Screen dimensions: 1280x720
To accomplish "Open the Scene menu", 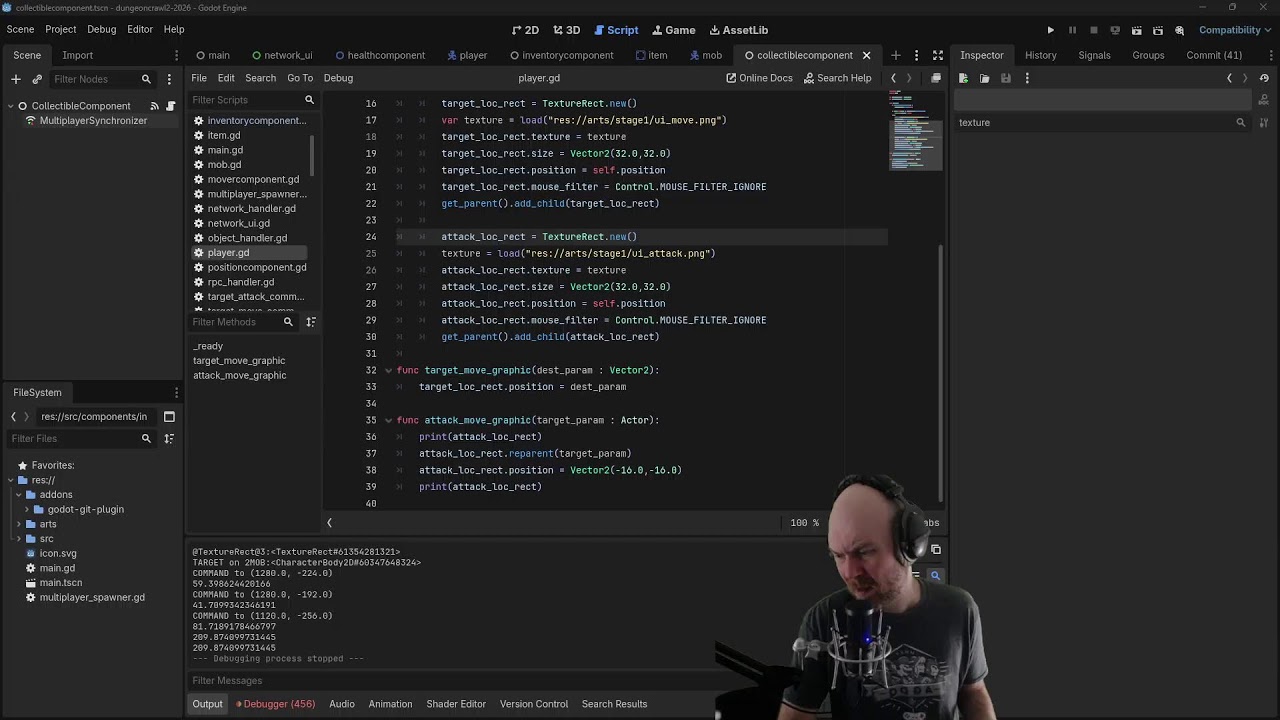I will click(x=20, y=29).
